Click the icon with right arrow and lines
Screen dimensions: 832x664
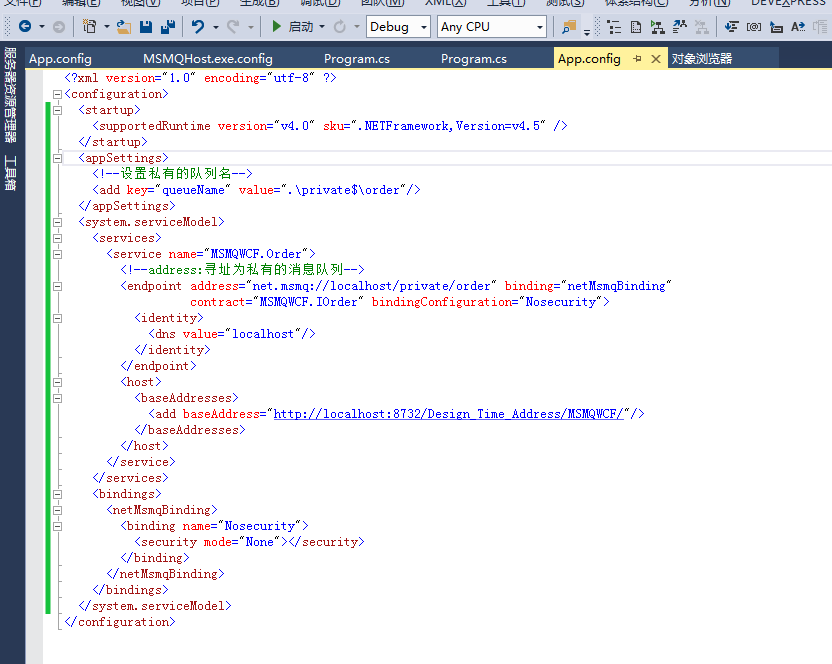coord(680,27)
